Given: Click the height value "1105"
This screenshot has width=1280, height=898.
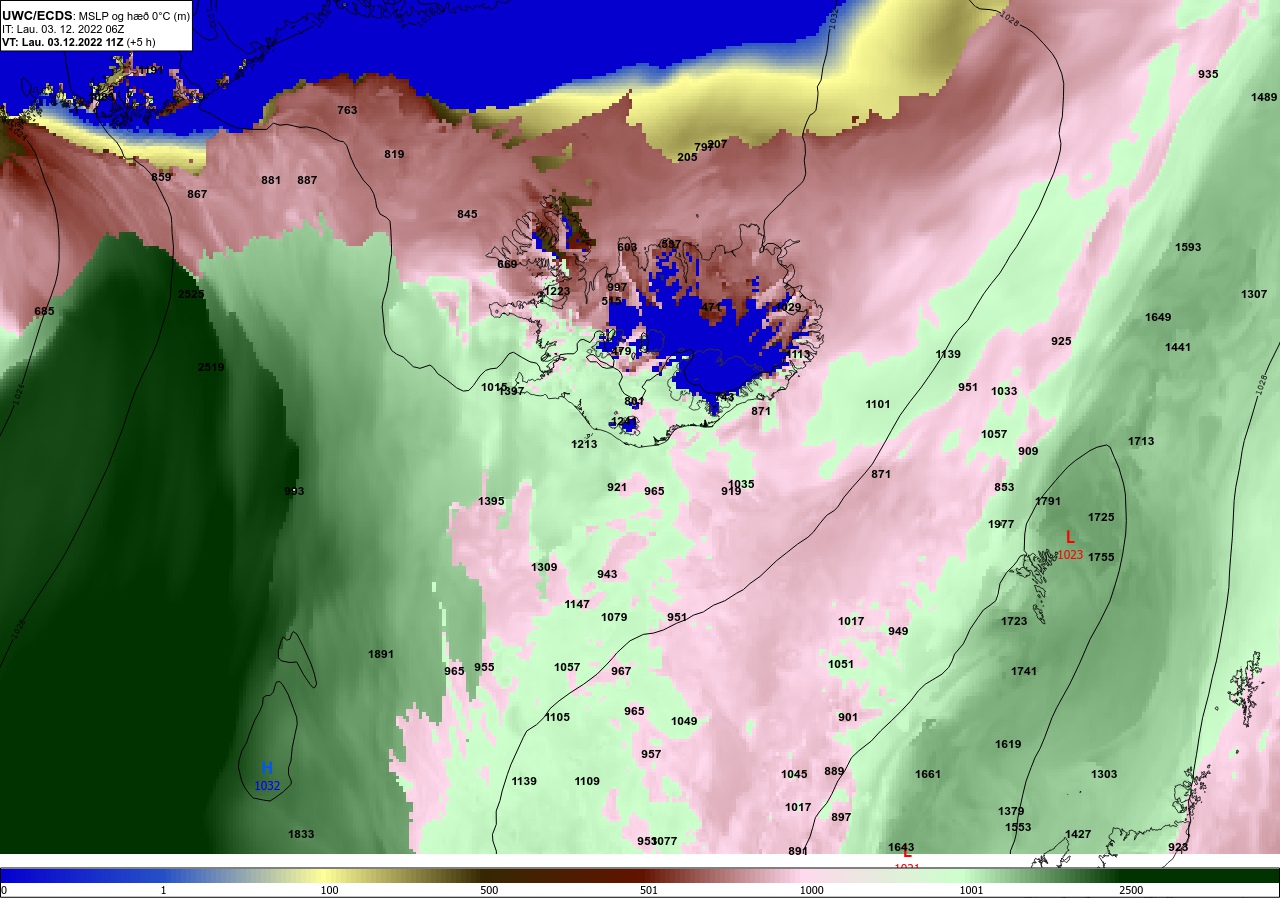Looking at the screenshot, I should (557, 717).
